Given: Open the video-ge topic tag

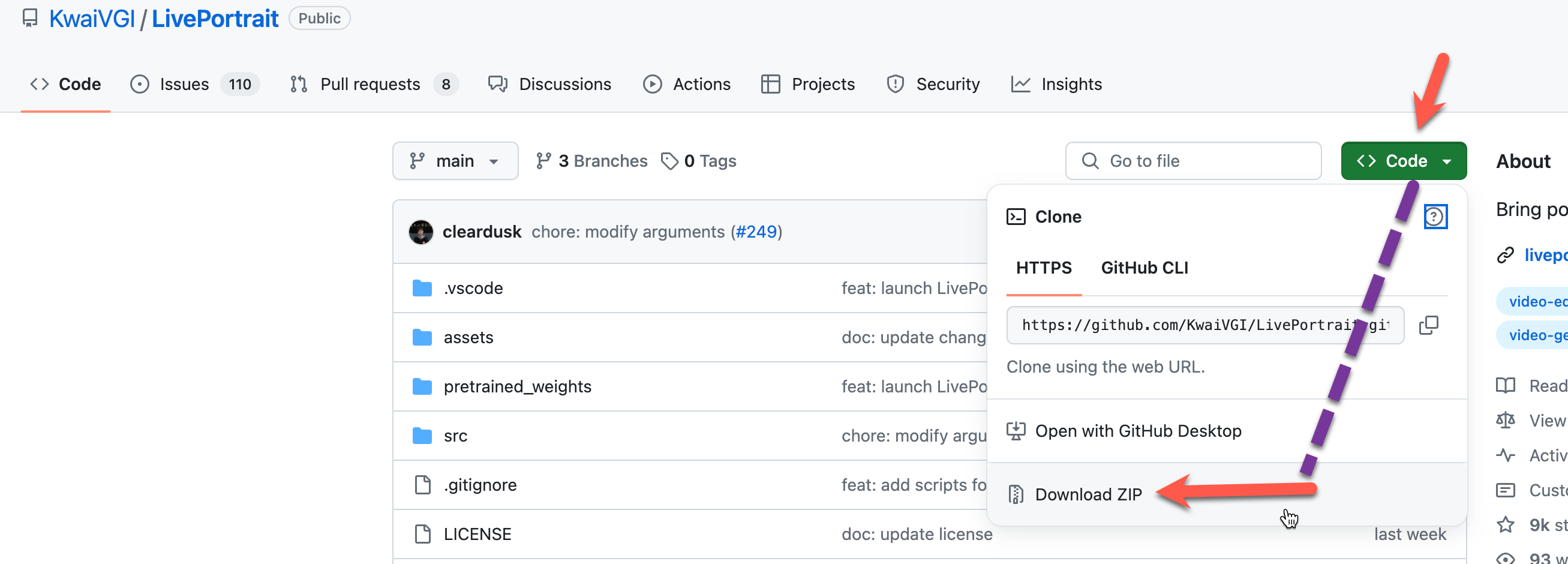Looking at the screenshot, I should click(1533, 335).
